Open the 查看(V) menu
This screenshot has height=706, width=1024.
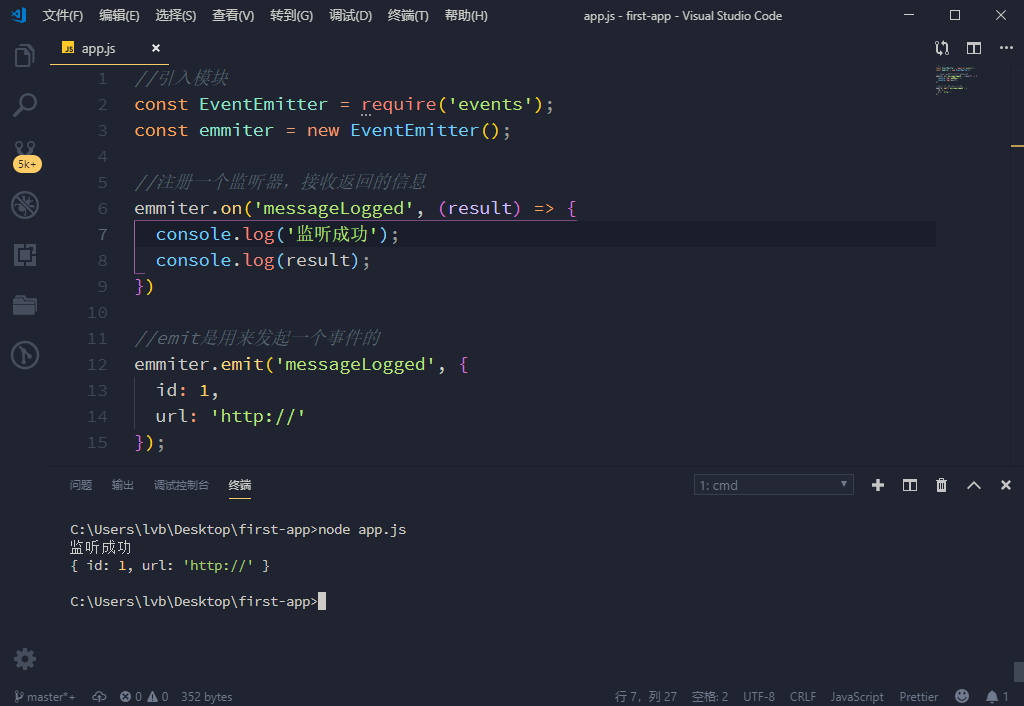click(x=232, y=16)
